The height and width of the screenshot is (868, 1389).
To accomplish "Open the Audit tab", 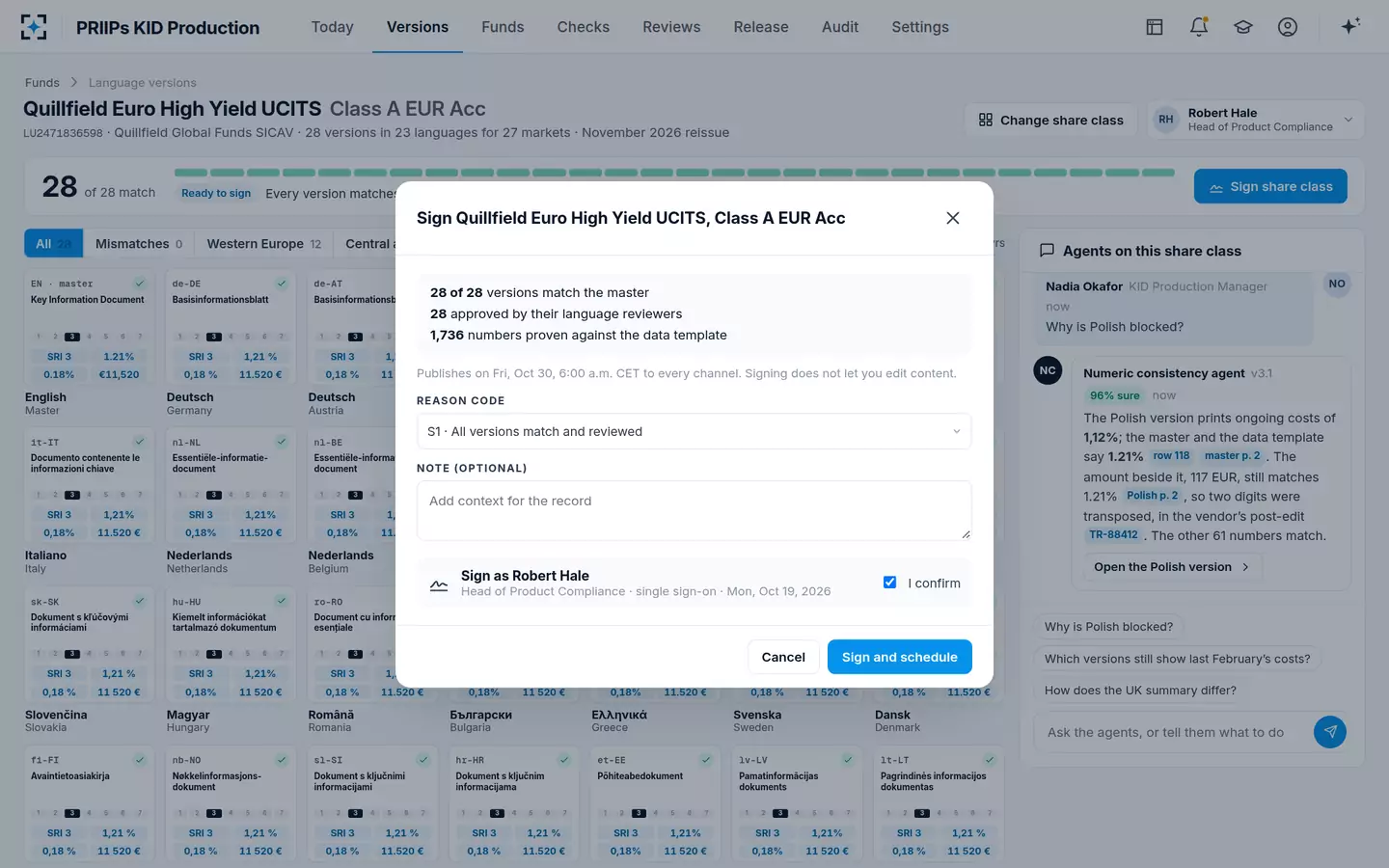I will coord(840,27).
